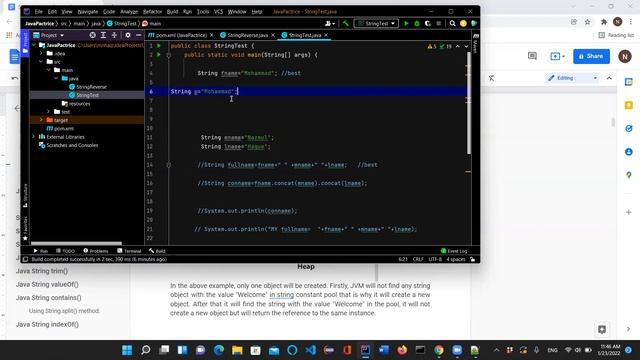Select StringReverse in the project tree

point(88,87)
